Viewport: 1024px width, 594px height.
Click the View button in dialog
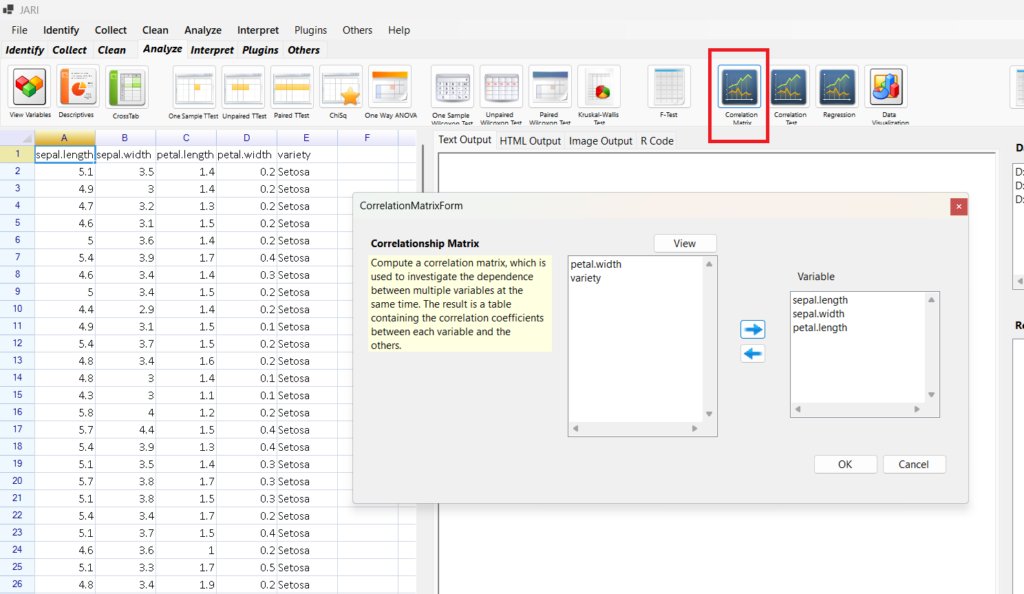click(684, 243)
